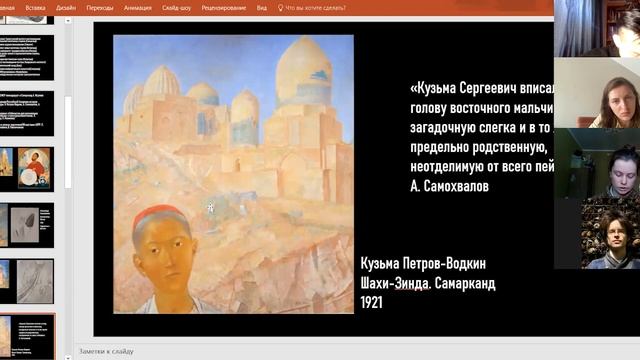Open the Слайд-шоу tab
Screen dimensions: 640x360
tap(176, 8)
